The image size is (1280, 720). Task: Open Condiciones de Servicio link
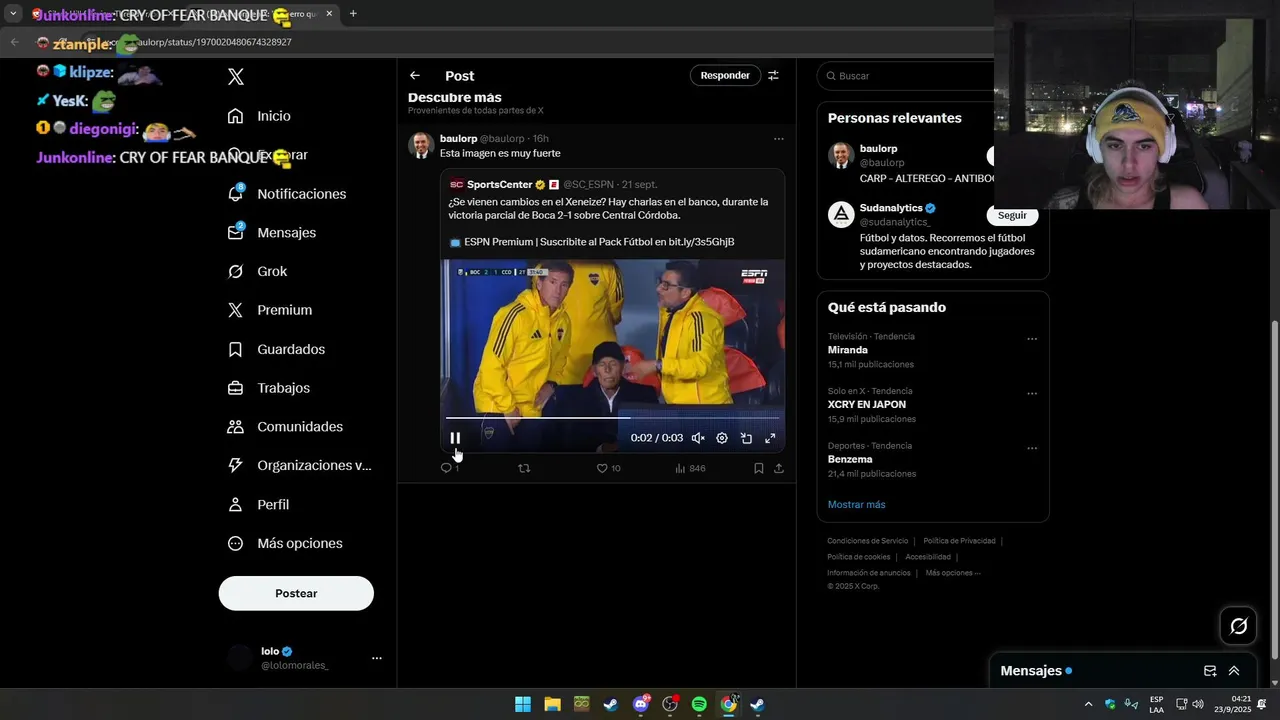click(868, 541)
